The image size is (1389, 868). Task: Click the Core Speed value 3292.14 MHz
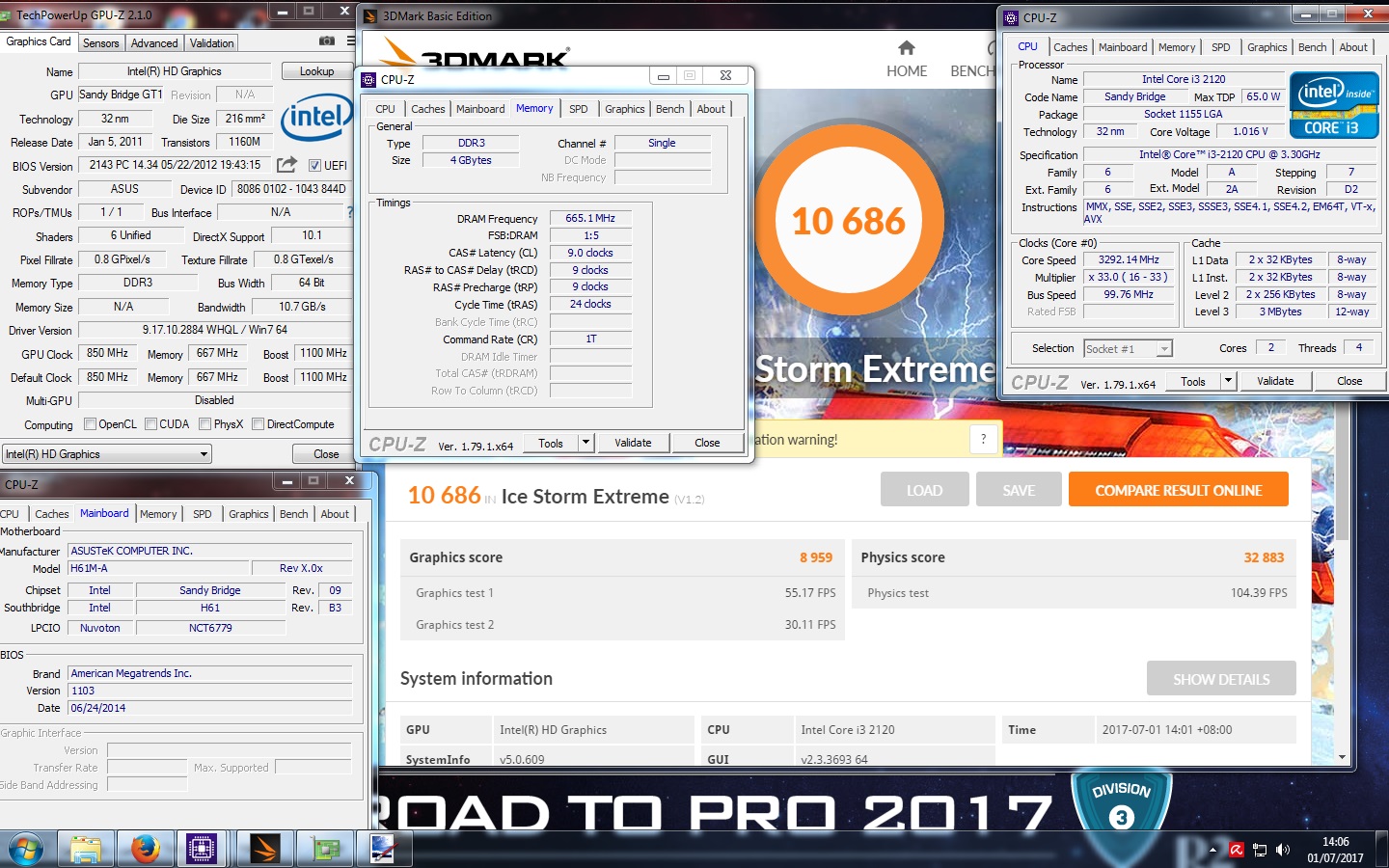coord(1129,259)
